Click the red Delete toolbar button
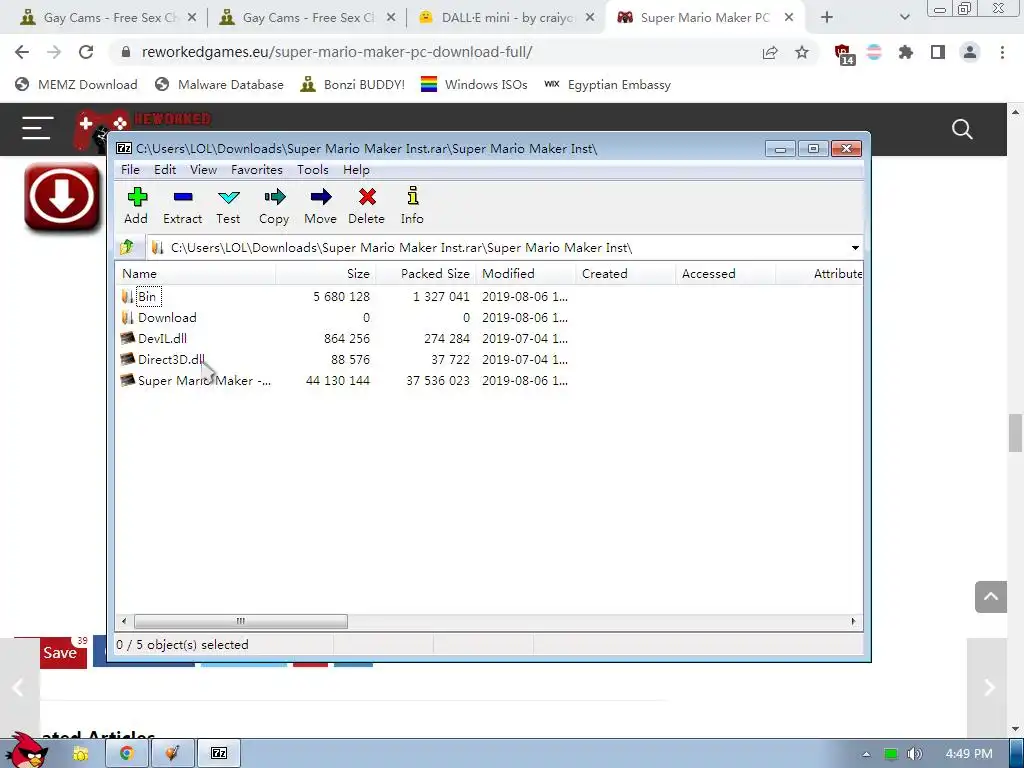 click(366, 206)
